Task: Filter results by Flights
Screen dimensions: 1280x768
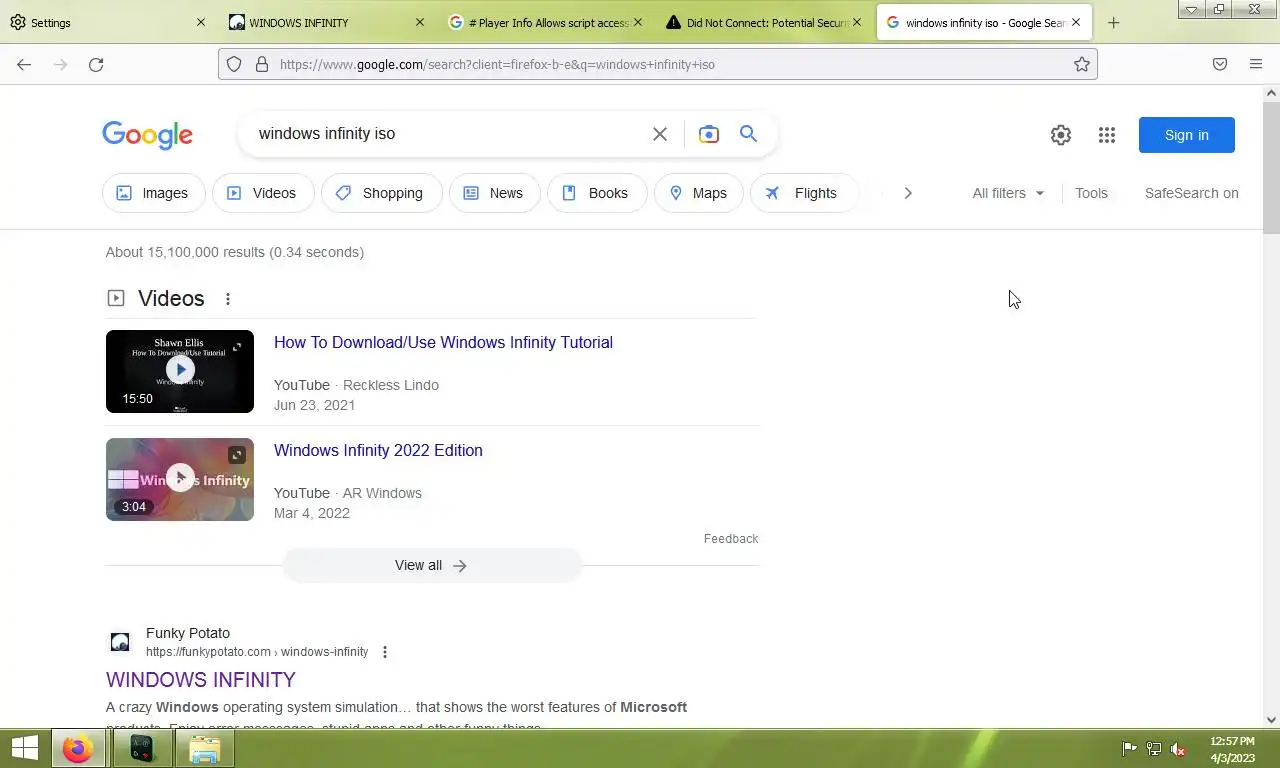Action: pos(804,193)
